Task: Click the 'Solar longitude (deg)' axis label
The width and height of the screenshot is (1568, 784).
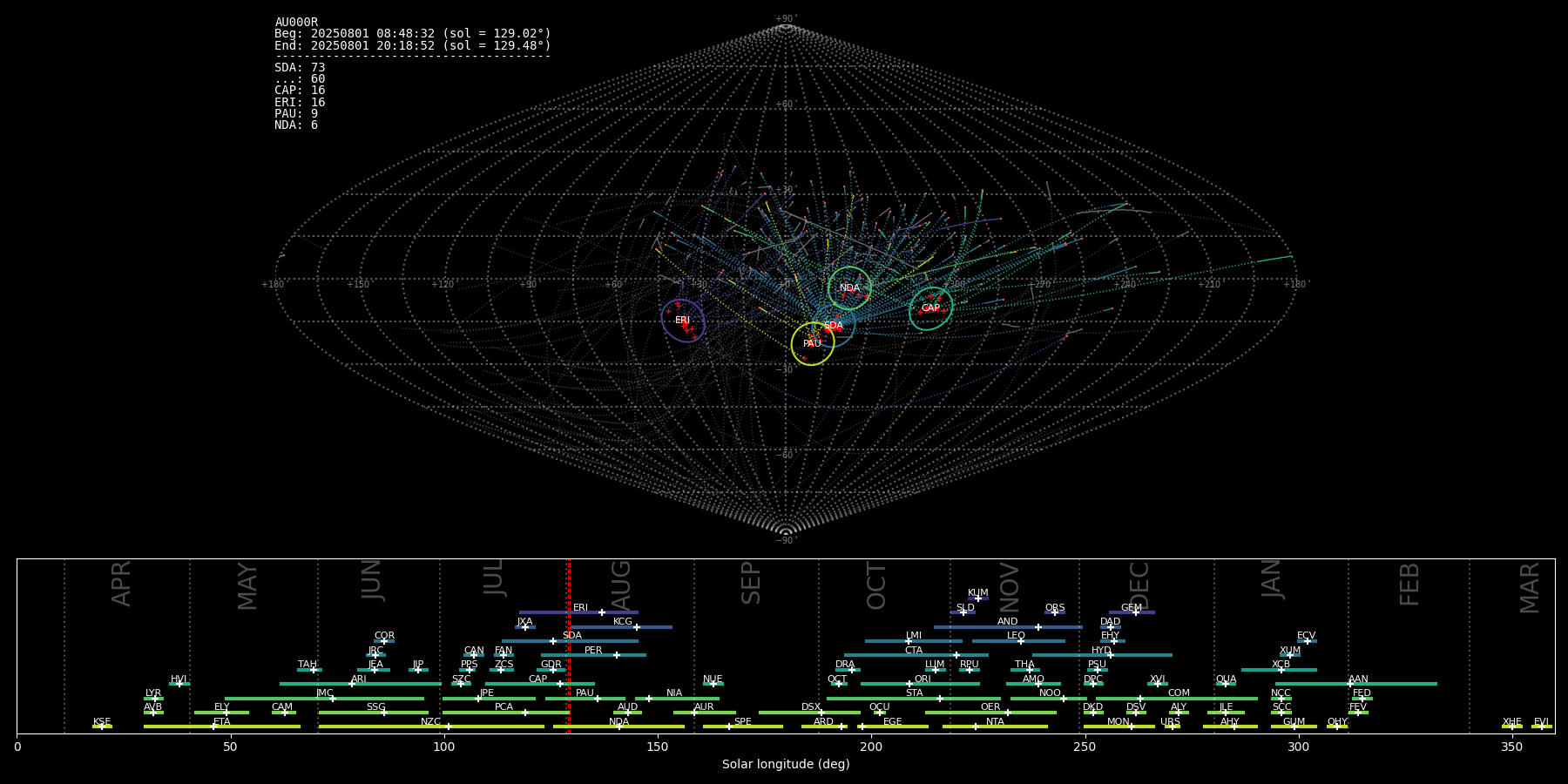Action: click(786, 764)
